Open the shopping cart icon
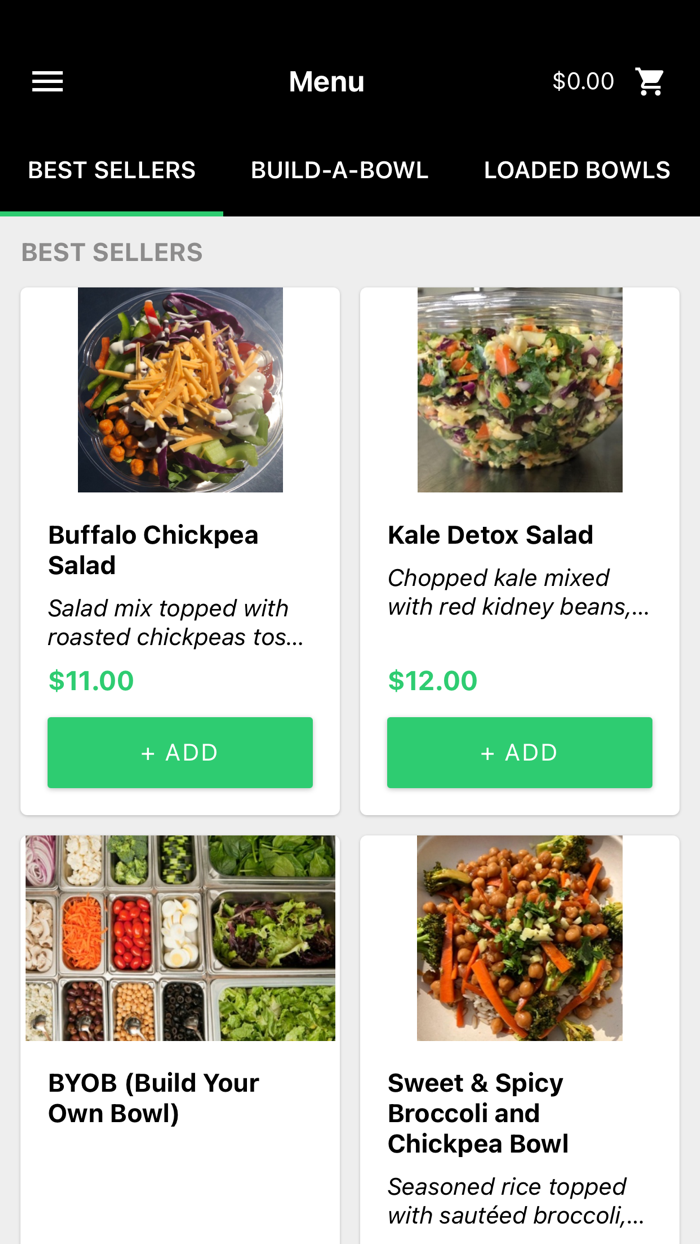This screenshot has width=700, height=1244. [x=650, y=82]
